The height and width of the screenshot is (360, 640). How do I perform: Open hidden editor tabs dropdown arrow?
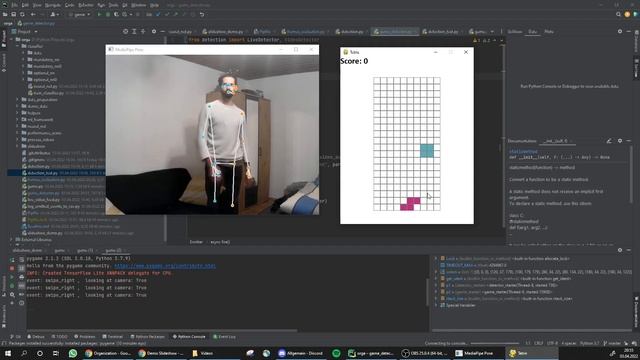coord(492,31)
